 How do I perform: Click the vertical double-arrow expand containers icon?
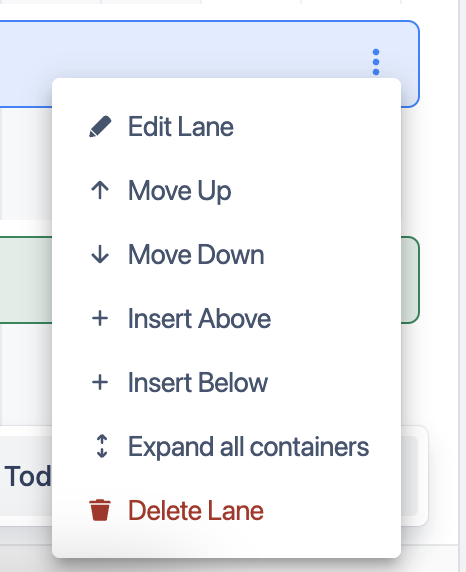pos(102,446)
